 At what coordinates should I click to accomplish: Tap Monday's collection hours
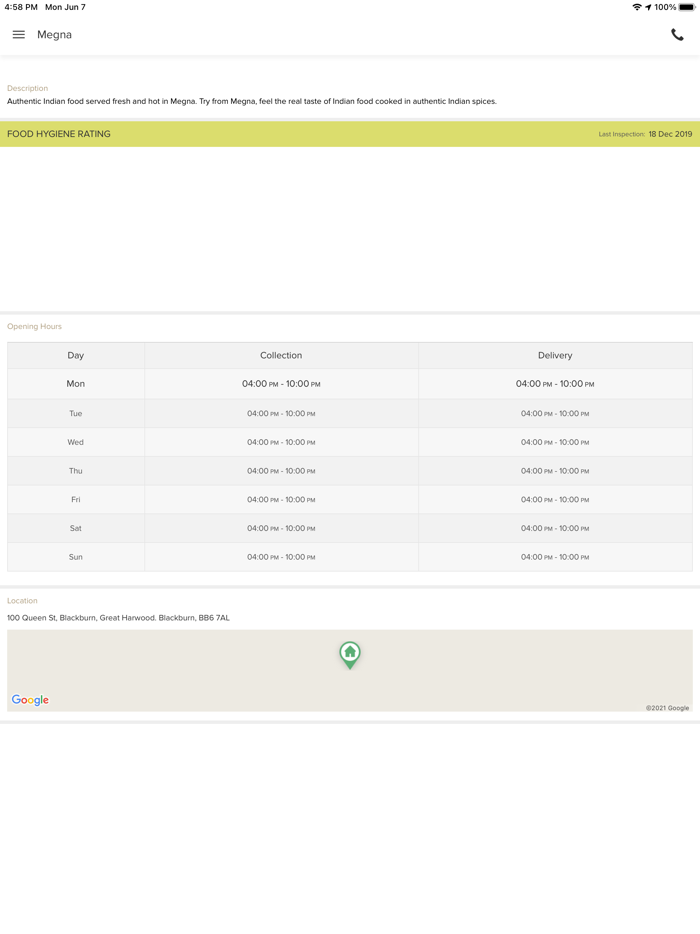(x=281, y=384)
